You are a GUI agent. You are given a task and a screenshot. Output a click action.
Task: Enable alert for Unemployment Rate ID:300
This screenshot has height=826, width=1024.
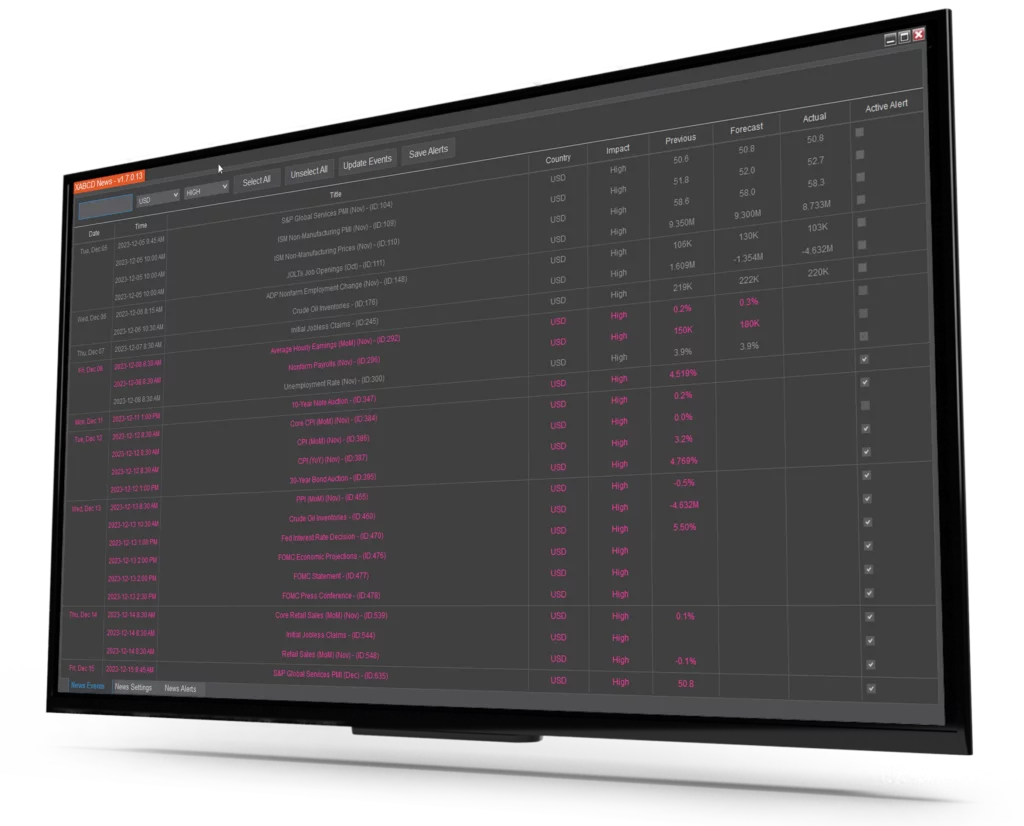[864, 336]
